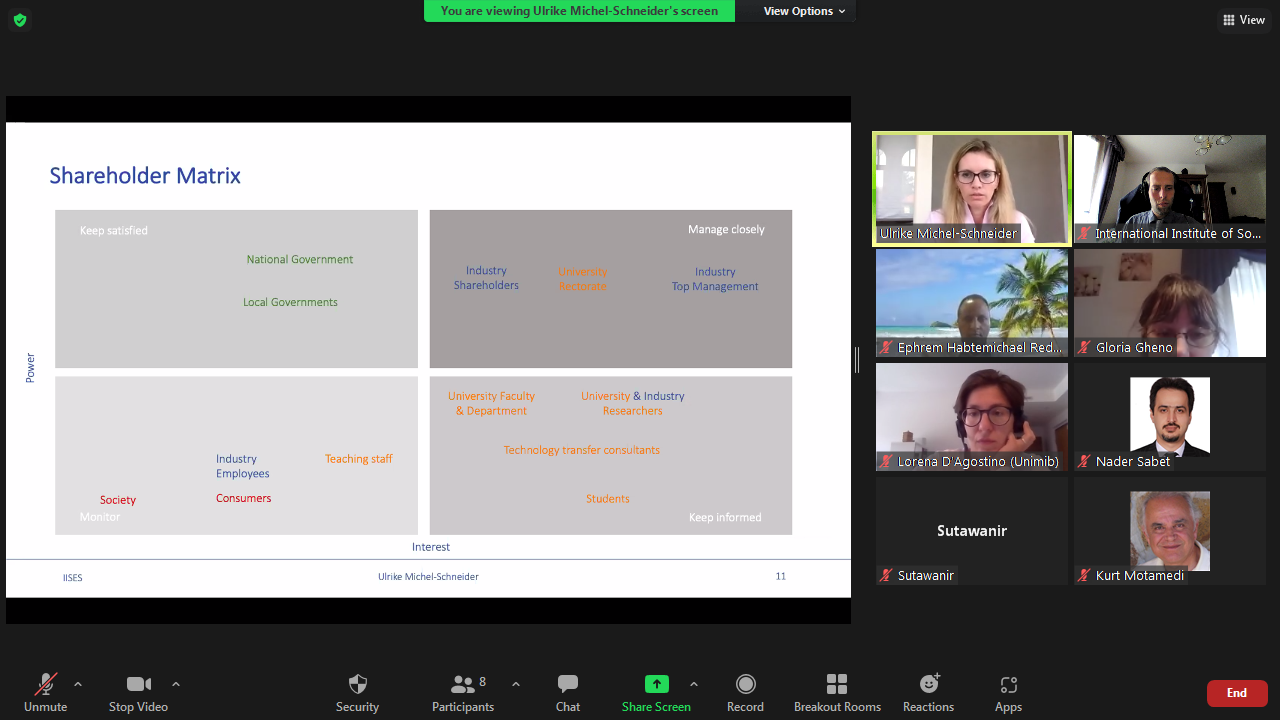The image size is (1280, 720).
Task: Click the 'Shareholder Matrix' slide title
Action: click(145, 176)
